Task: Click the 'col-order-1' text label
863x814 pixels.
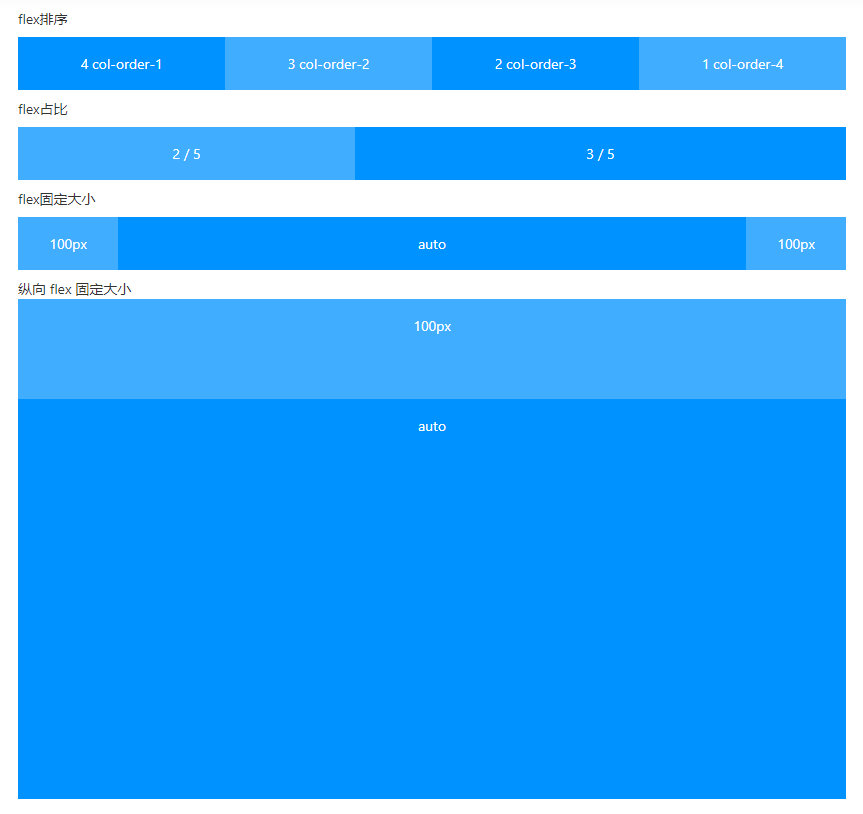Action: pos(127,64)
